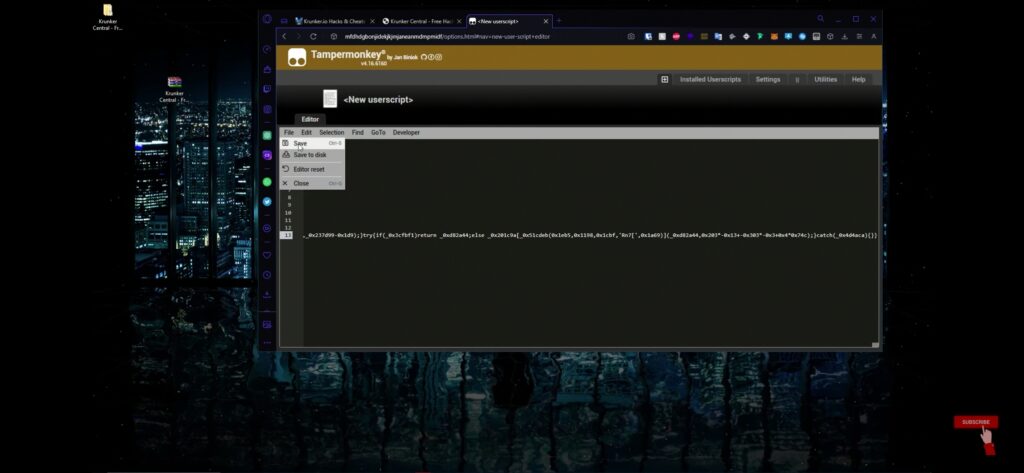The width and height of the screenshot is (1024, 473).
Task: Click Save in the File menu
Action: 312,143
